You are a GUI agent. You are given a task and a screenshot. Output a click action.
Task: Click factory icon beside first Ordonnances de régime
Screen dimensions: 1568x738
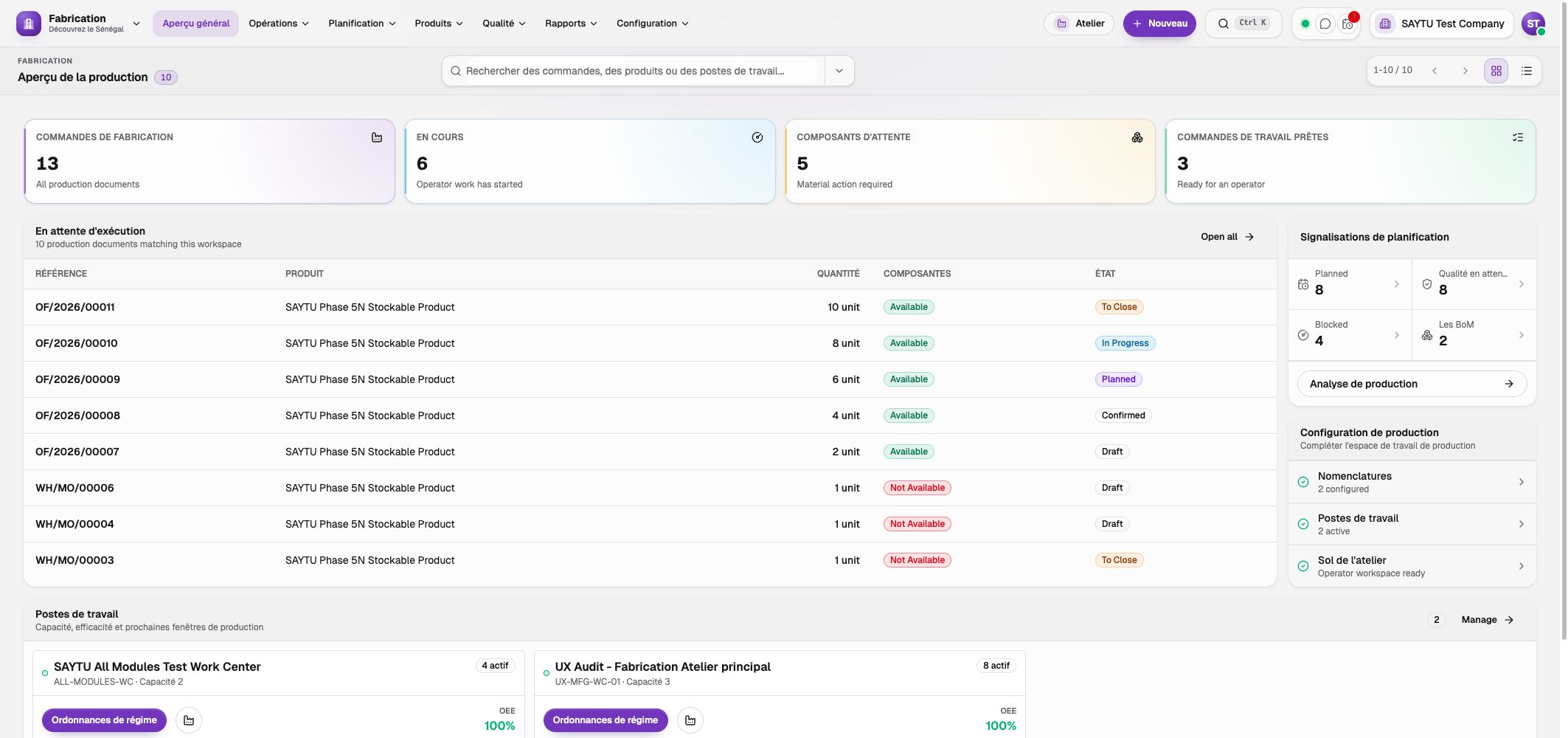pyautogui.click(x=189, y=720)
